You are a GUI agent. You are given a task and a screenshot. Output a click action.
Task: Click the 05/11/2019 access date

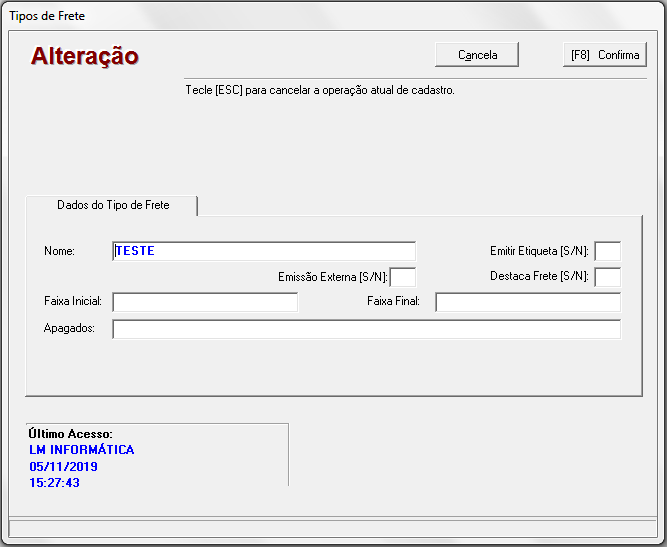coord(64,467)
